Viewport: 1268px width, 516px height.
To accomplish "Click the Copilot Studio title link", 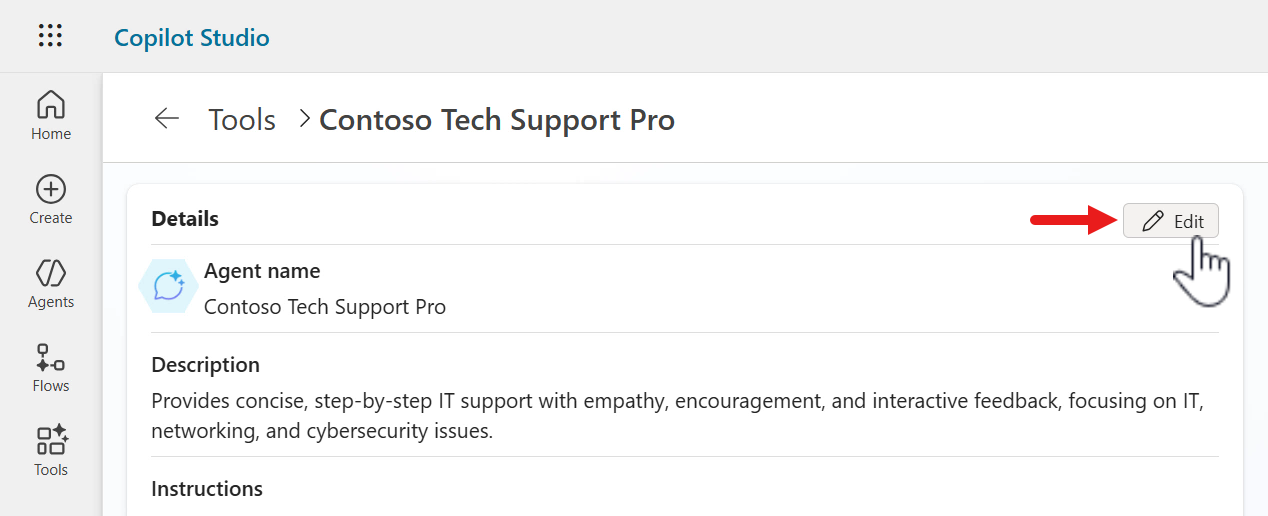I will pos(192,38).
